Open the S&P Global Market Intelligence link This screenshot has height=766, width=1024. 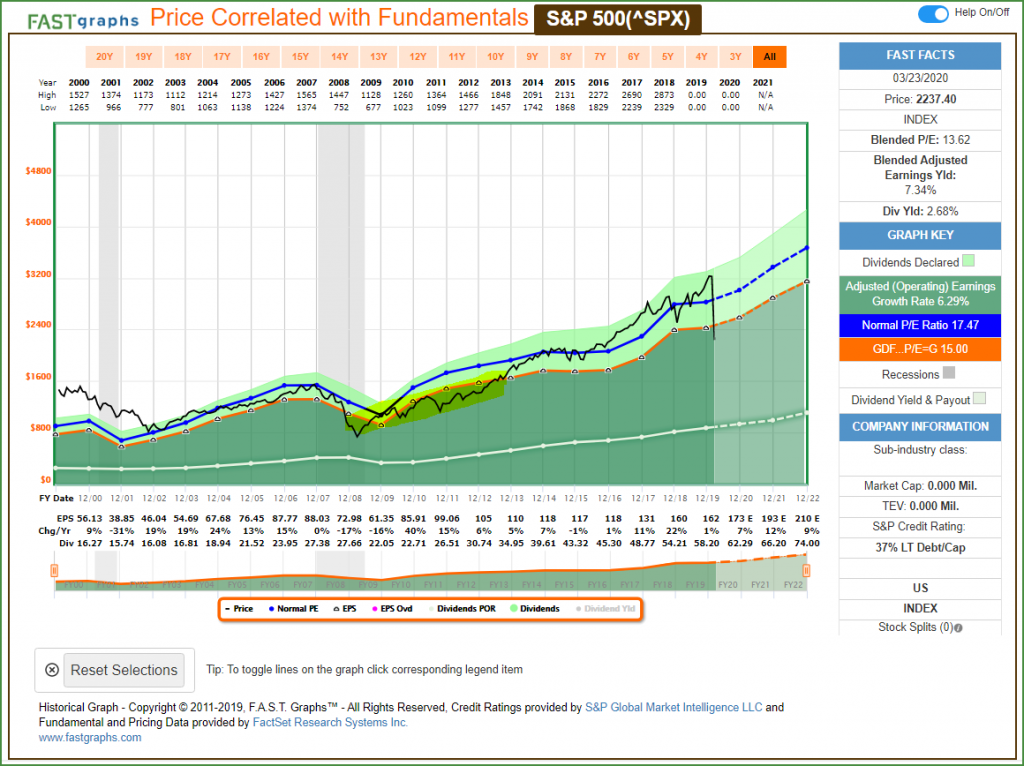tap(673, 707)
